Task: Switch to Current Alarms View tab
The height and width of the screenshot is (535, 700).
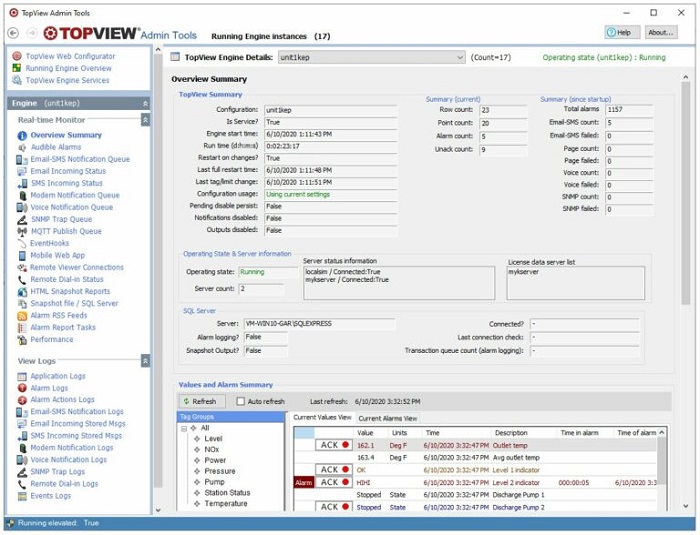Action: 388,418
